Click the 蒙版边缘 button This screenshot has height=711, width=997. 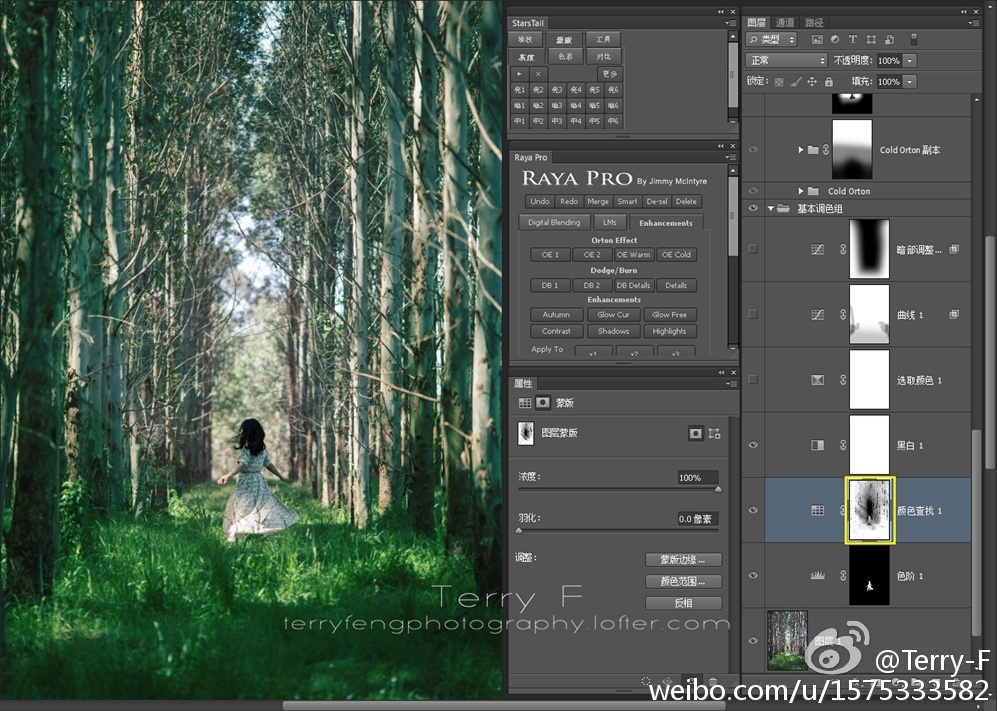684,560
